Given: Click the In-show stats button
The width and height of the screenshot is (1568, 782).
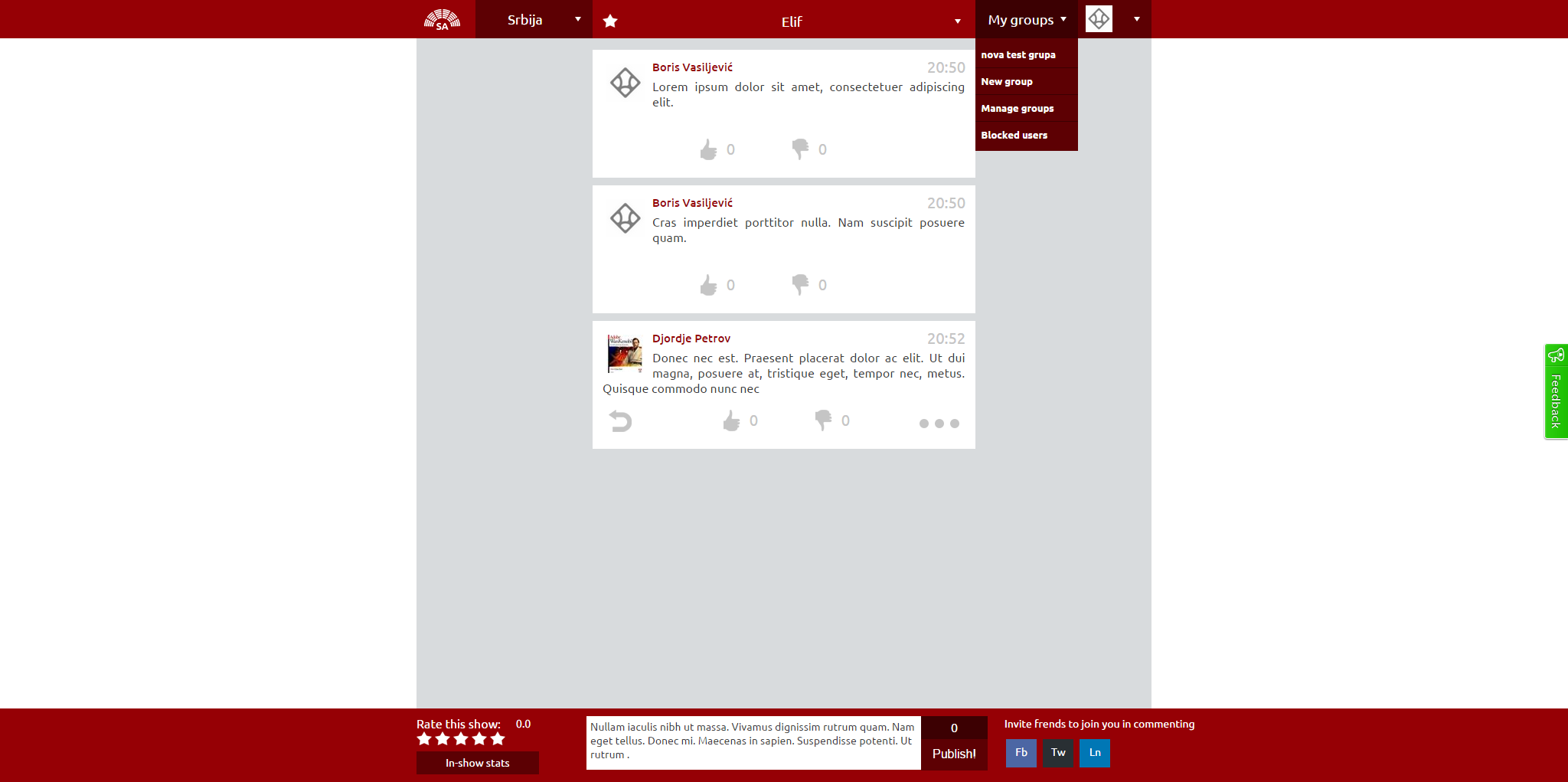Looking at the screenshot, I should (478, 763).
